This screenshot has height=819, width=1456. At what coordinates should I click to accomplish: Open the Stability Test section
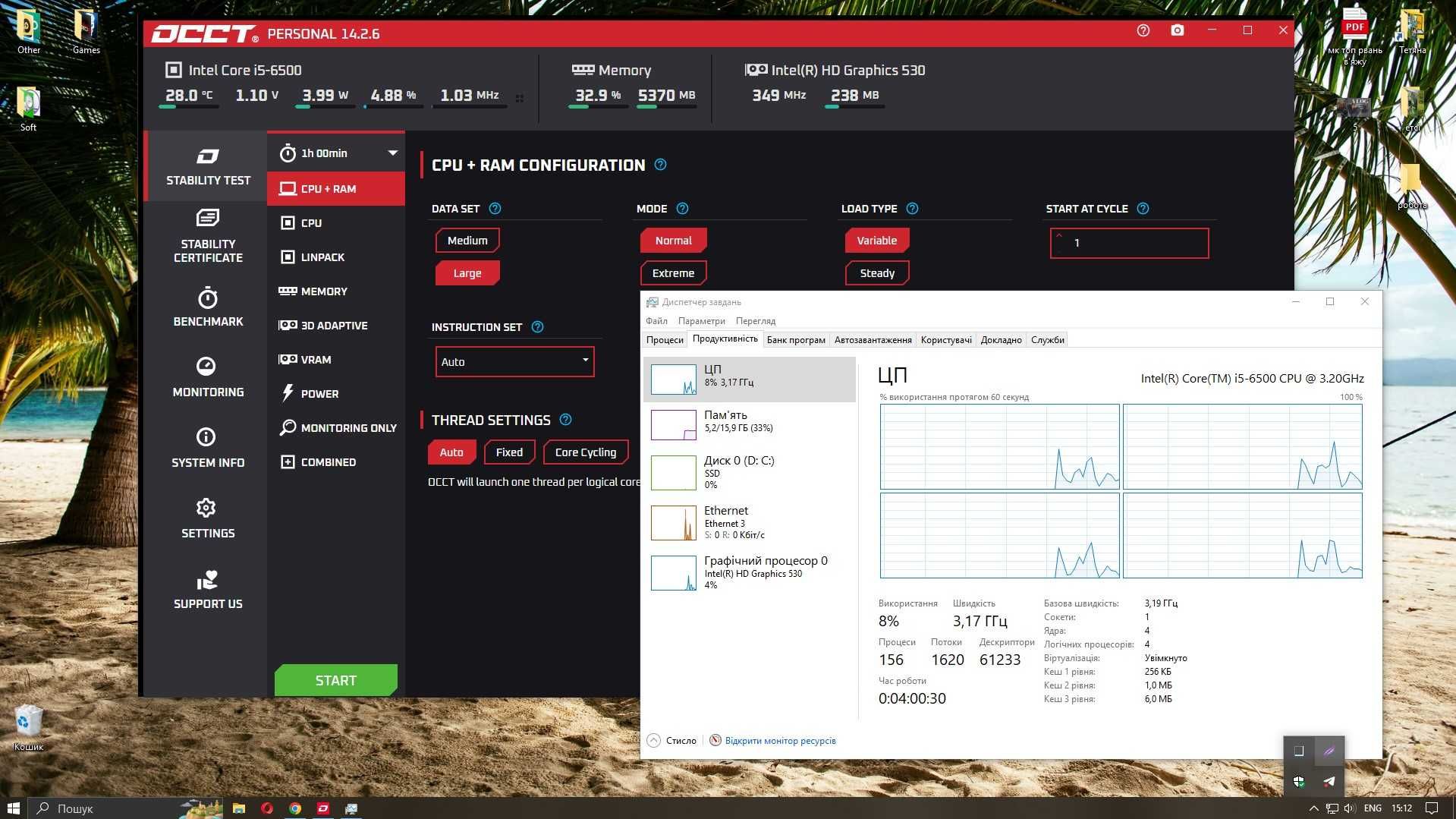[x=208, y=167]
